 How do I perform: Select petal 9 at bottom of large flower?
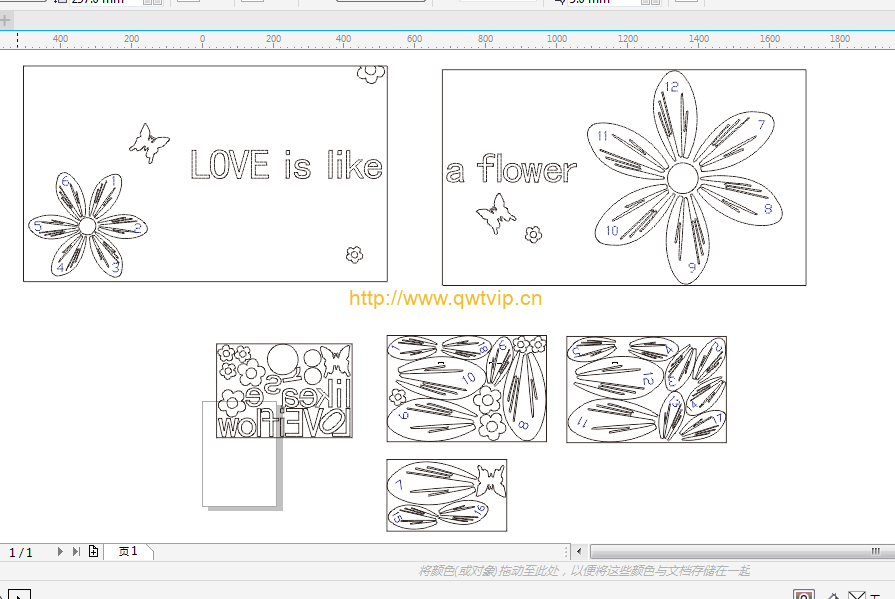point(687,239)
